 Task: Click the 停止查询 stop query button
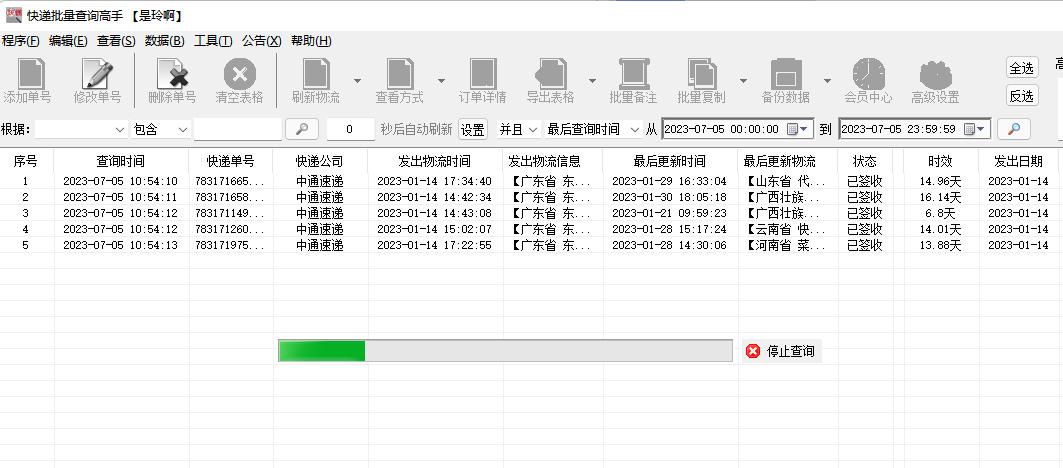pos(781,351)
